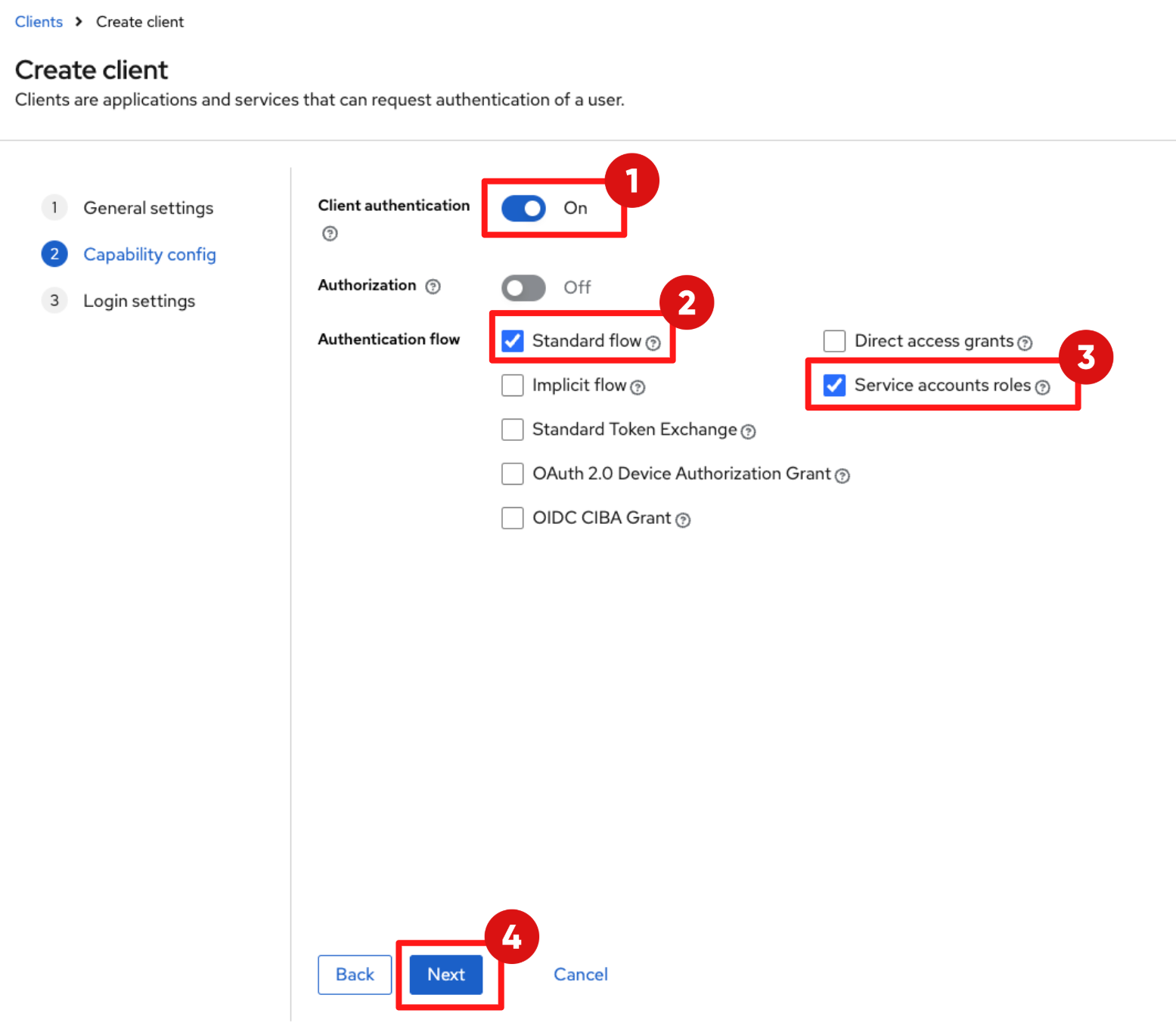The width and height of the screenshot is (1176, 1029).
Task: Click OAuth 2.0 Device Authorization Grant help icon
Action: coord(842,476)
